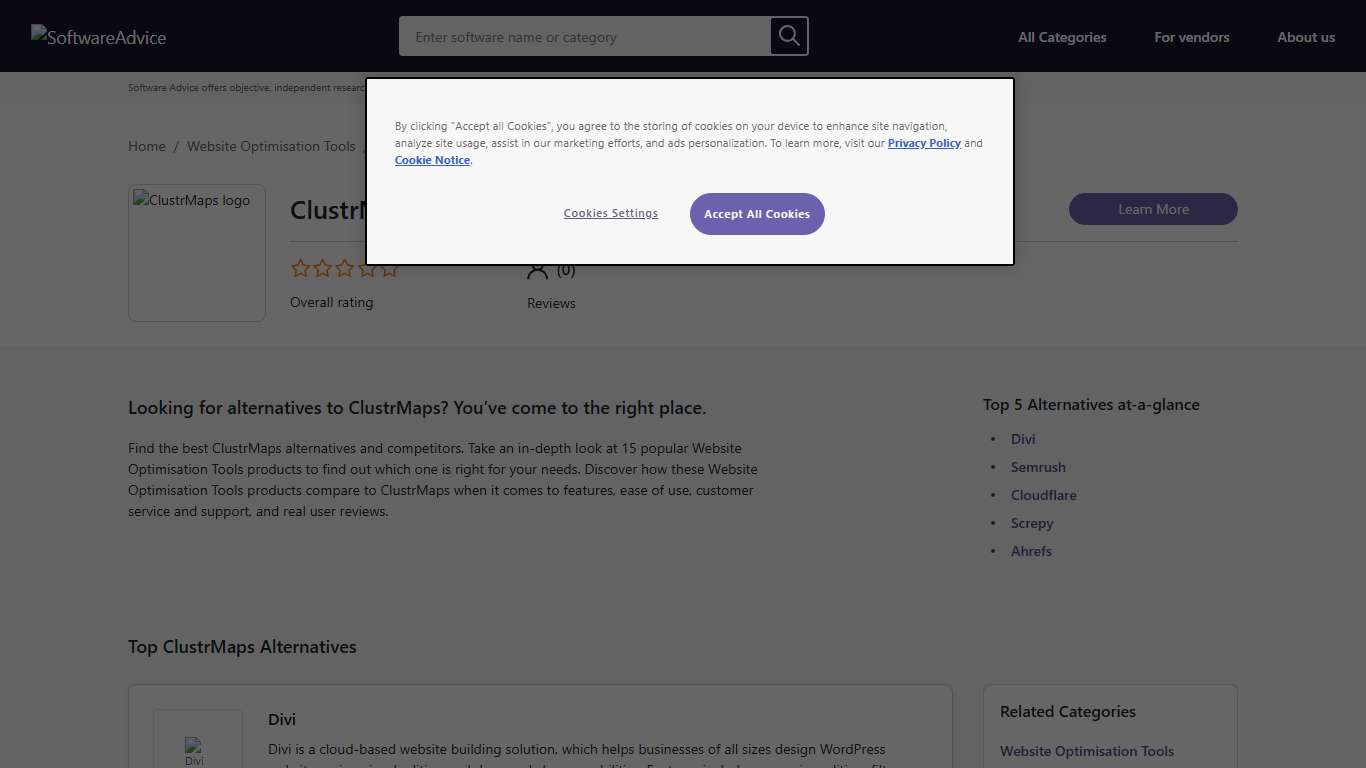Screen dimensions: 1366x768
Task: Open the Cookie Notice link
Action: [x=432, y=160]
